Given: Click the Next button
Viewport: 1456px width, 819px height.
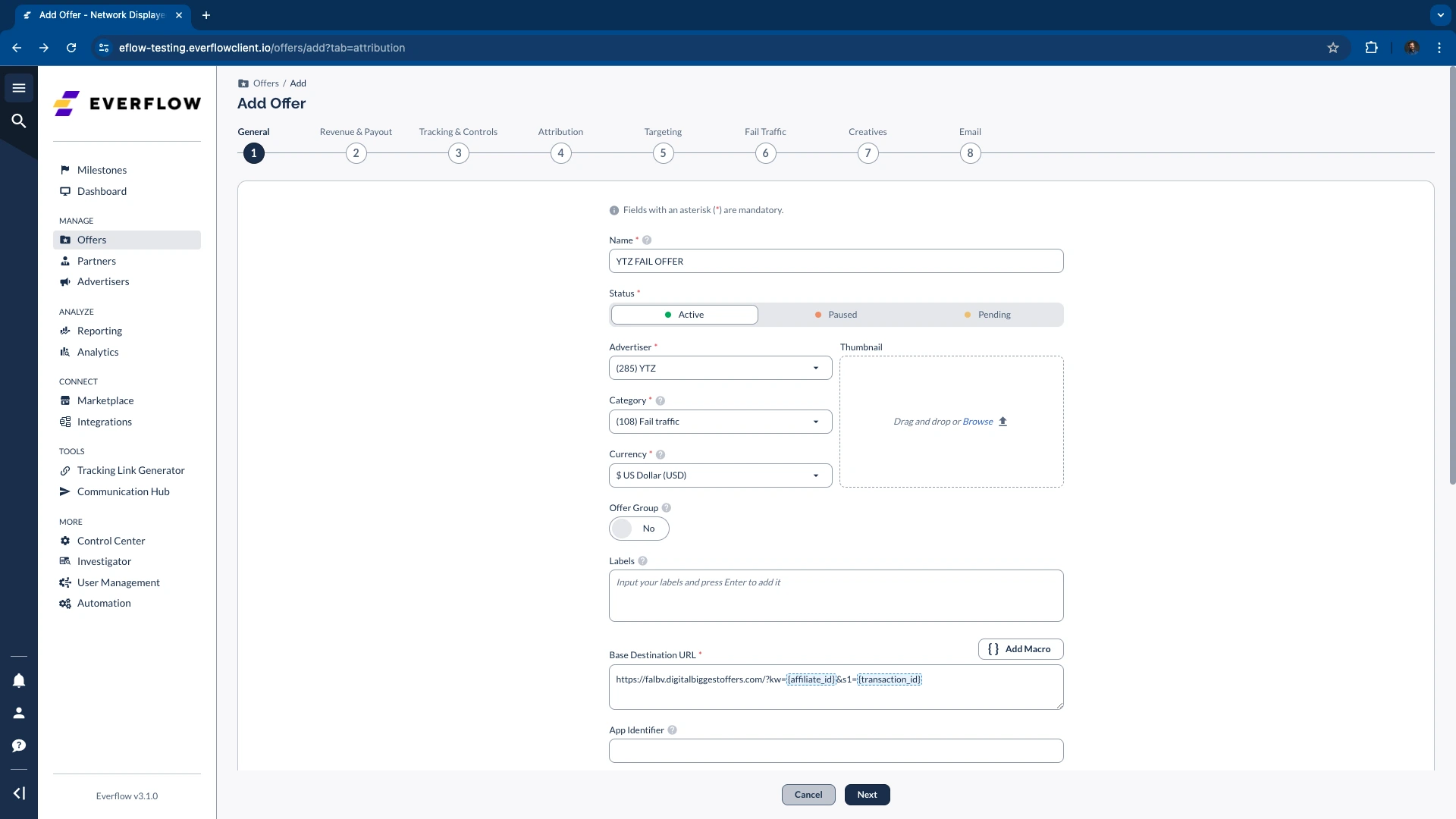Looking at the screenshot, I should click(x=867, y=795).
